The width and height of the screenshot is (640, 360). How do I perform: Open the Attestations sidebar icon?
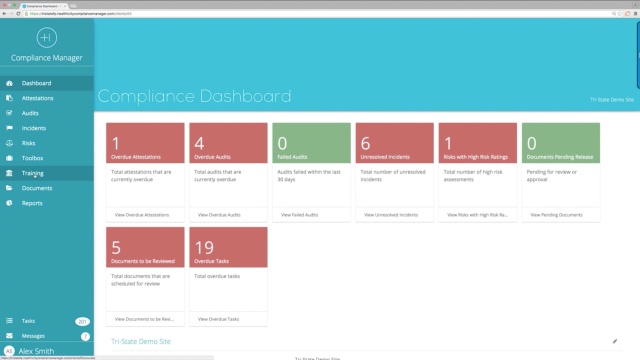click(9, 98)
